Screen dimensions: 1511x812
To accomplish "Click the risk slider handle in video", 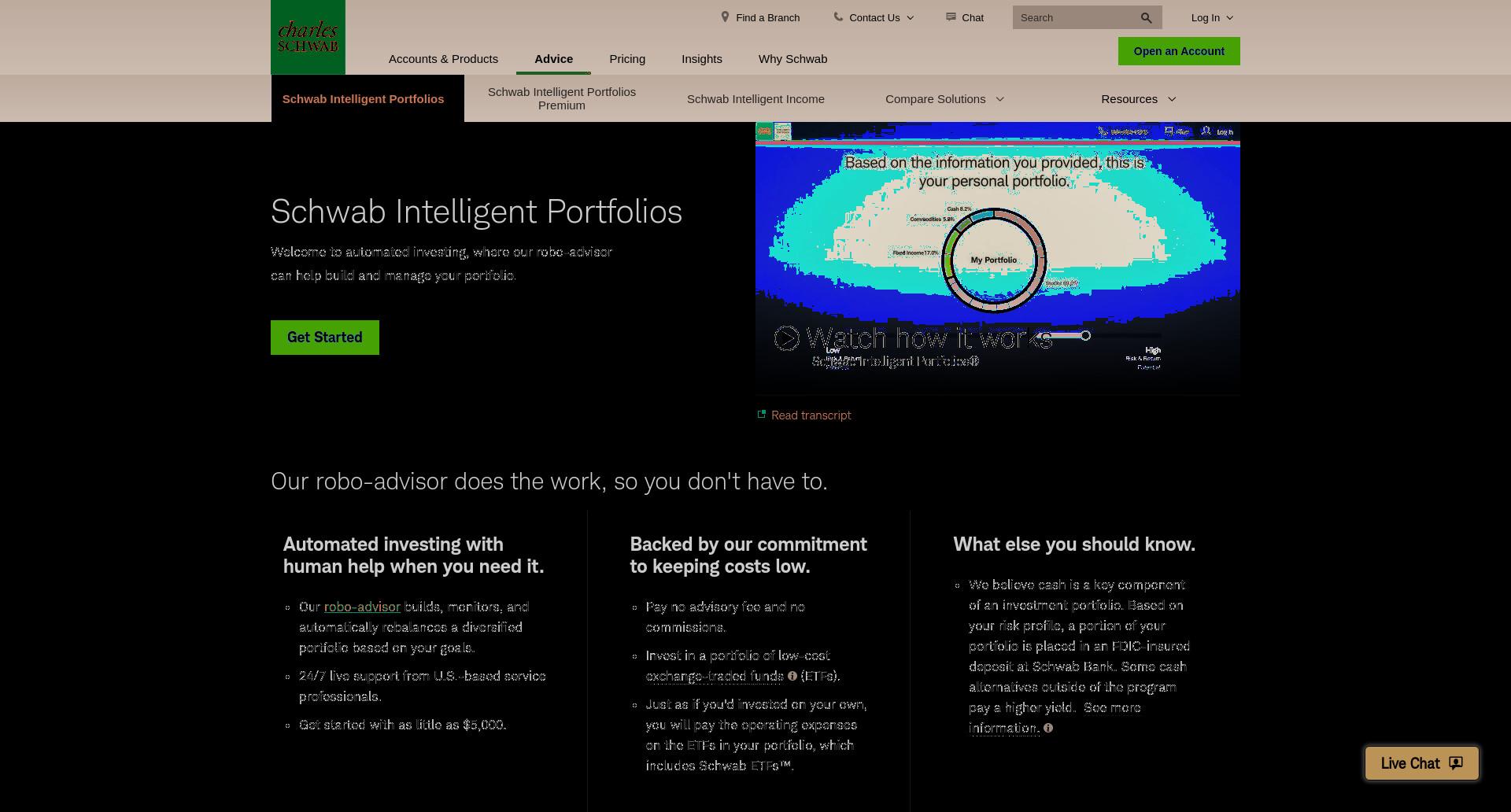I will pyautogui.click(x=1085, y=336).
